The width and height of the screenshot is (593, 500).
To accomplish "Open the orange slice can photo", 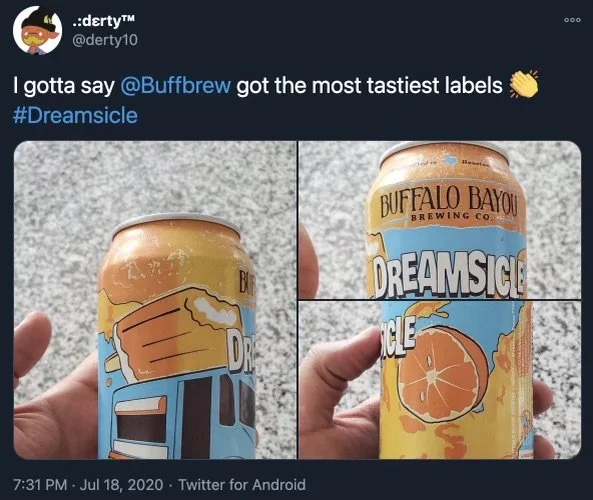I will [x=440, y=380].
